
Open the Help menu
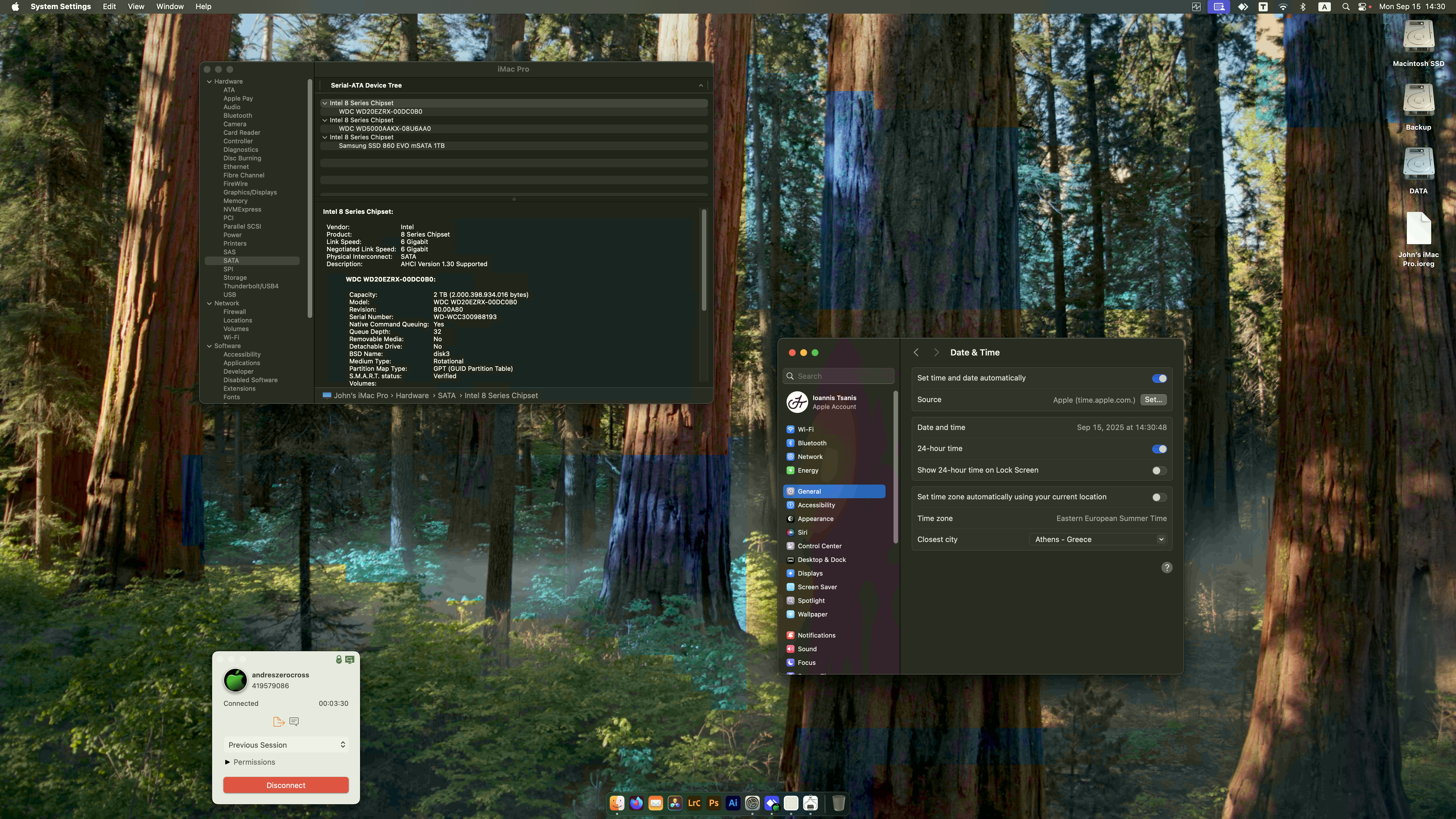pos(203,6)
